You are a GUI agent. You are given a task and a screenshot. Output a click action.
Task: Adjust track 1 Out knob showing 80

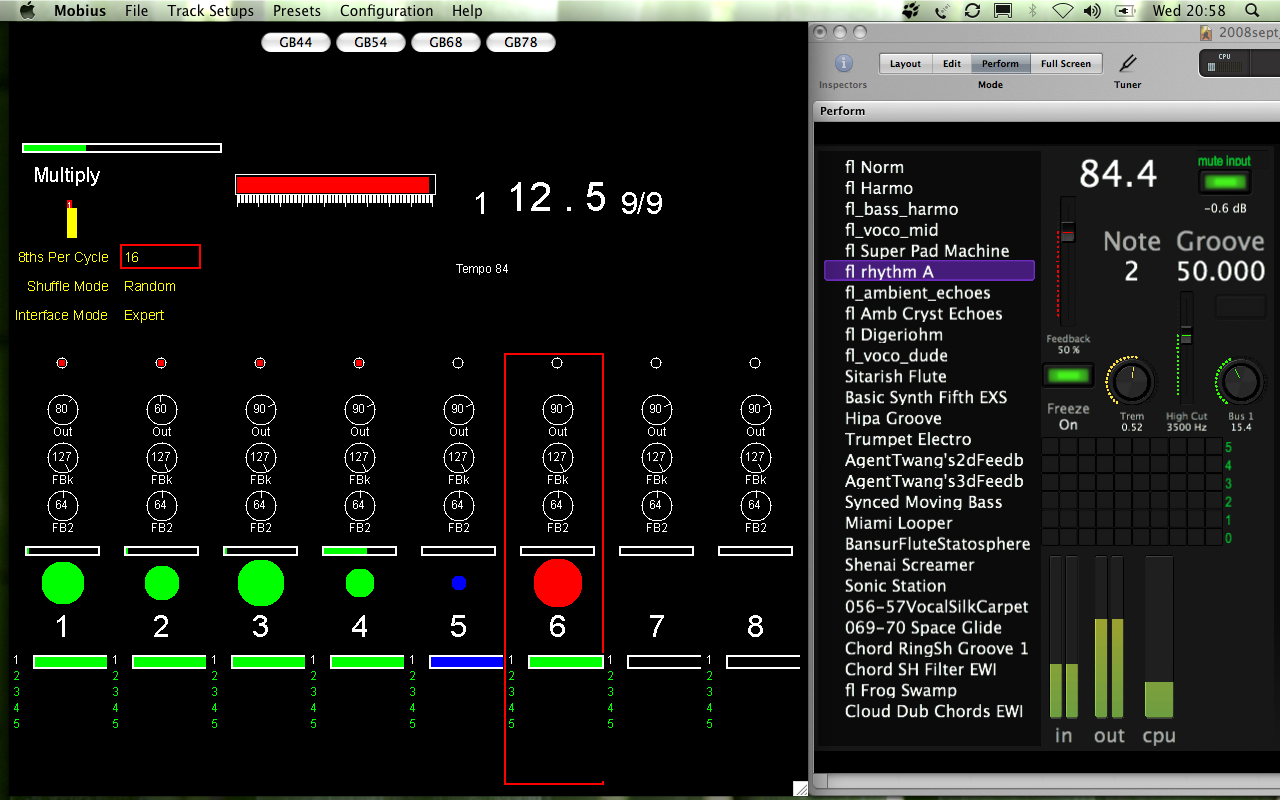(63, 409)
